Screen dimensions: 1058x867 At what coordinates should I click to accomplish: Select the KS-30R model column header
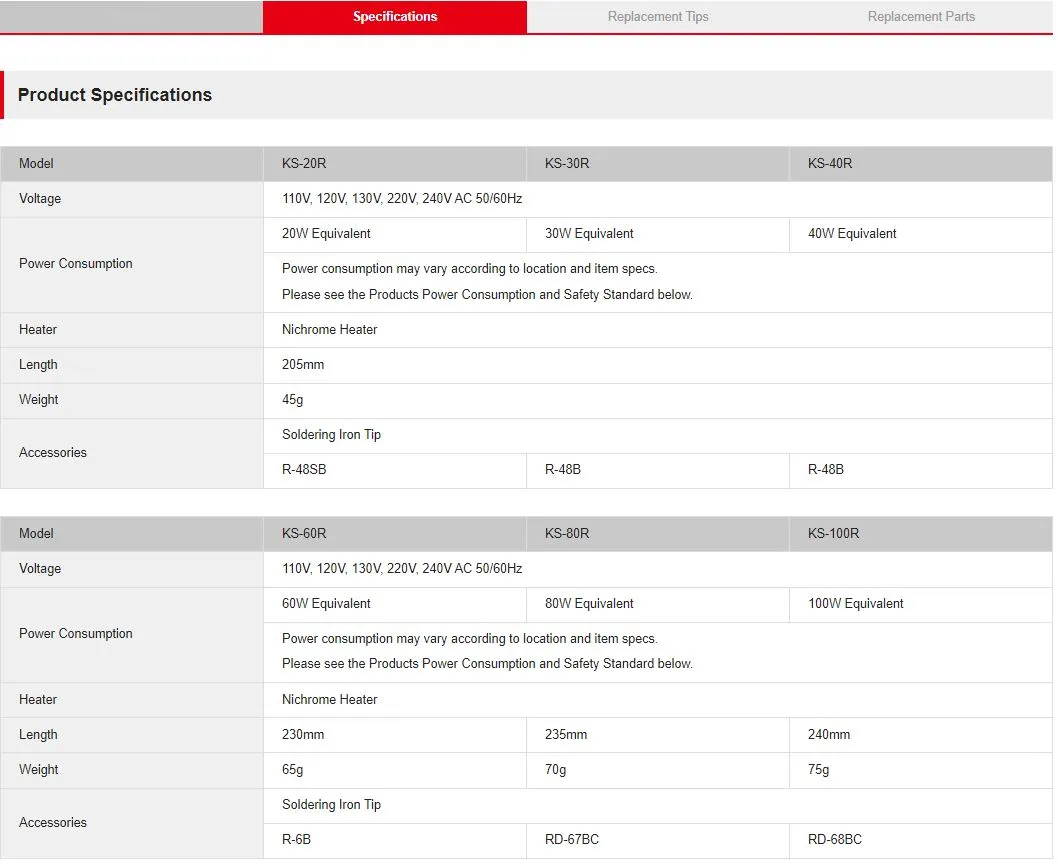(x=567, y=163)
